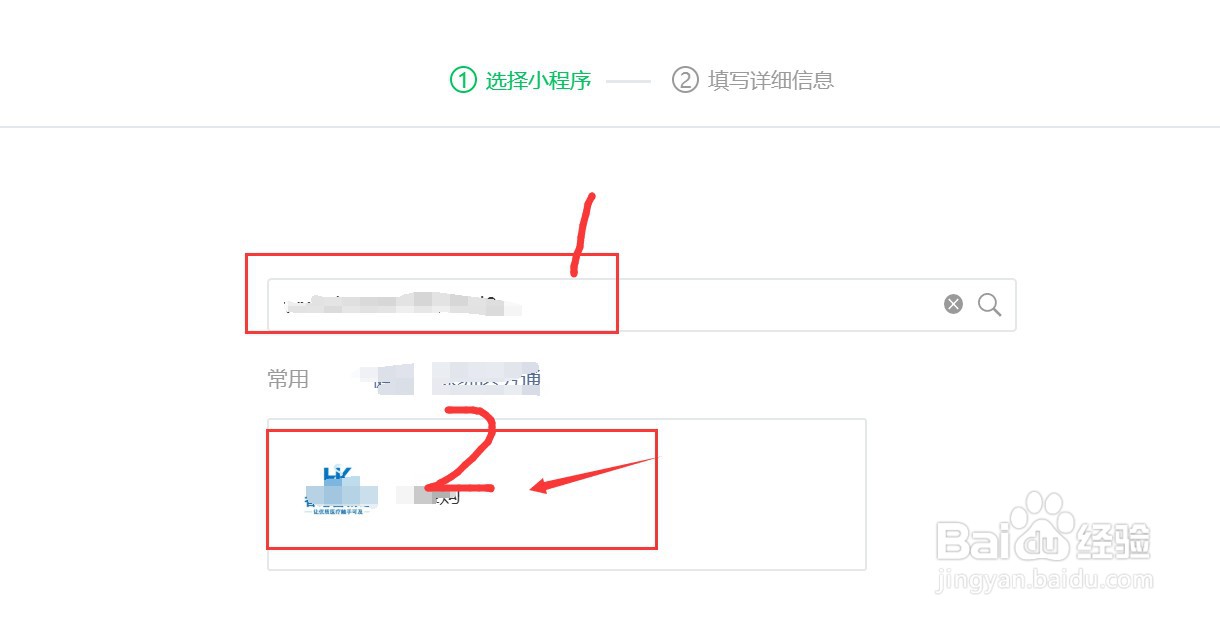
Task: Click the line connecting step 1 and 2
Action: coord(628,80)
